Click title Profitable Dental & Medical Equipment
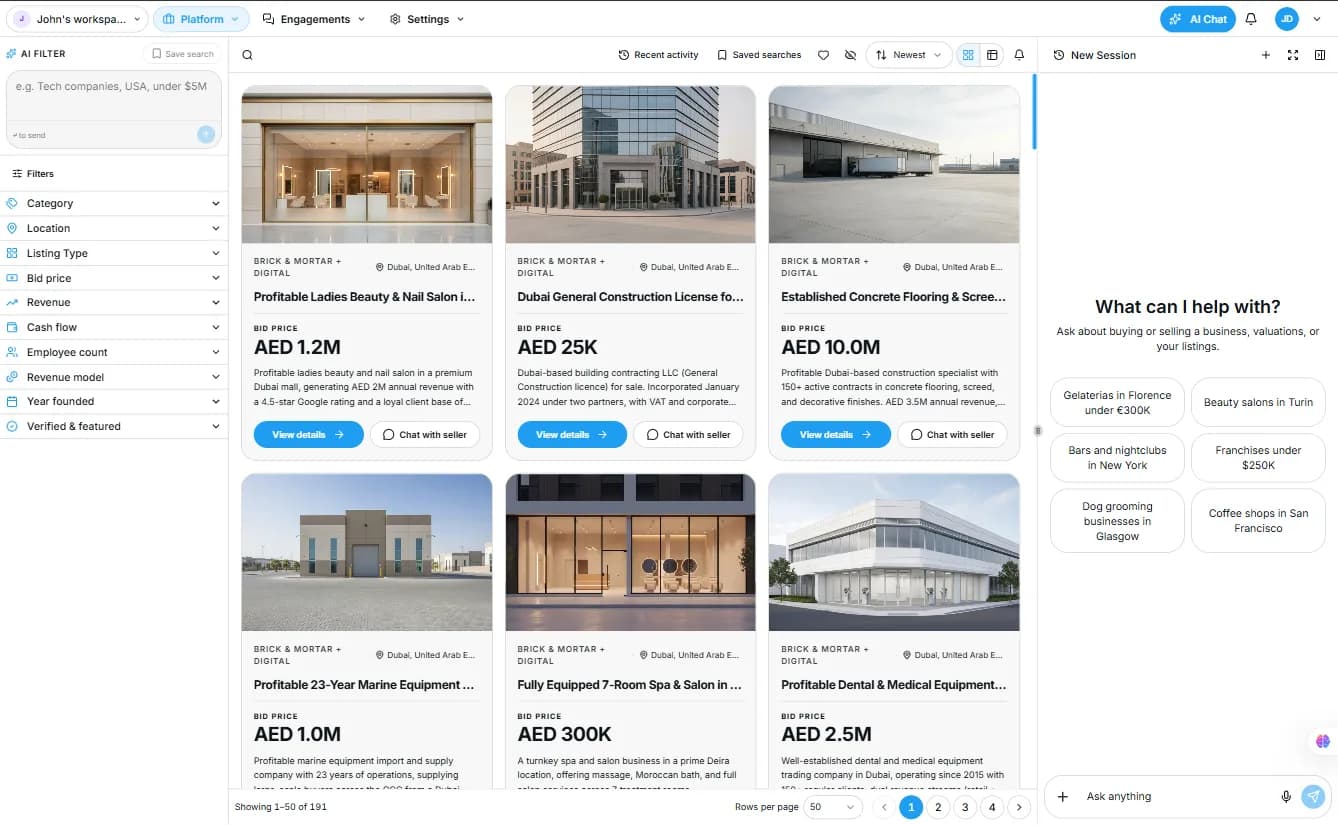 [x=894, y=685]
